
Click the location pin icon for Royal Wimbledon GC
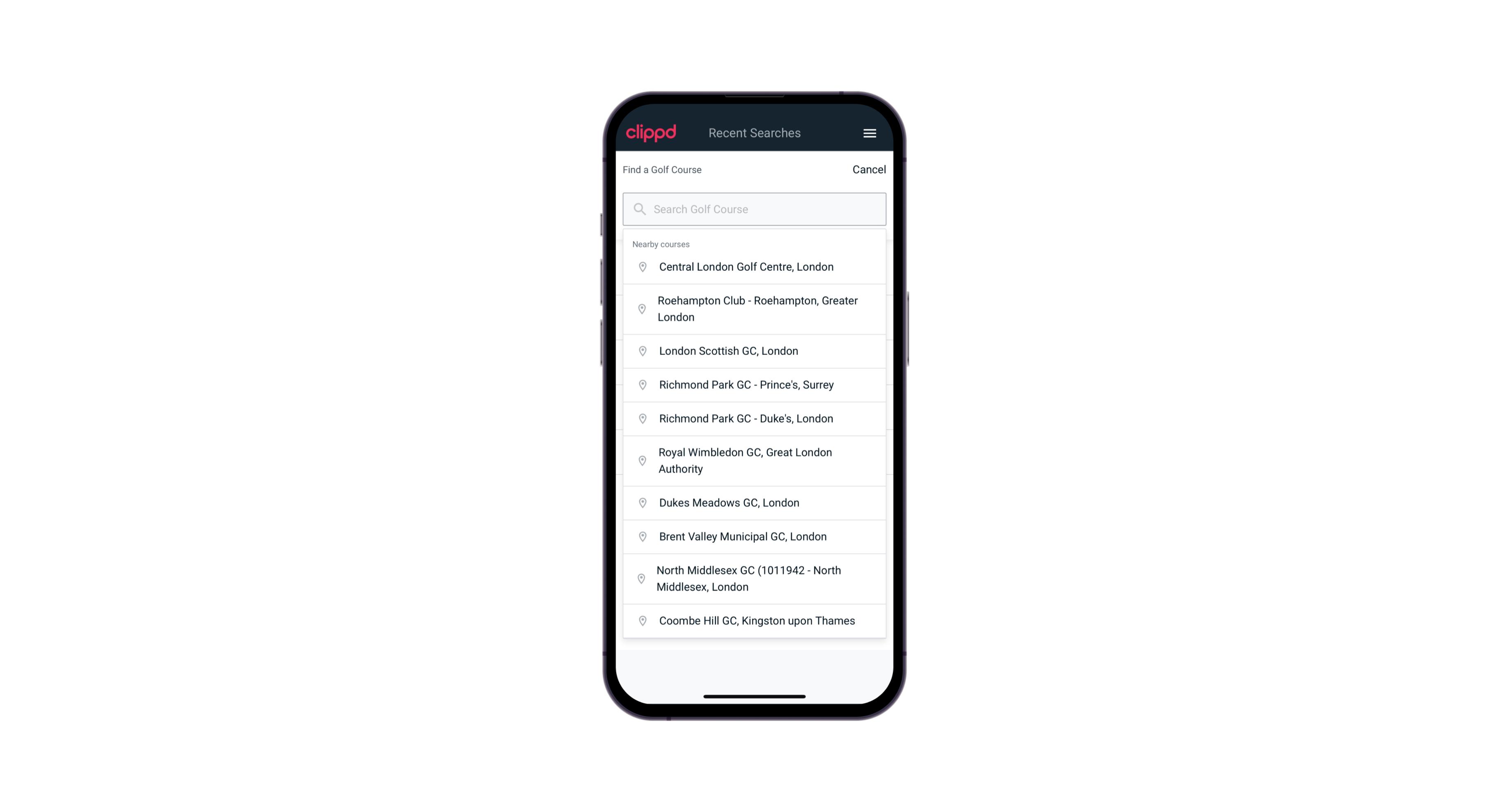[642, 460]
